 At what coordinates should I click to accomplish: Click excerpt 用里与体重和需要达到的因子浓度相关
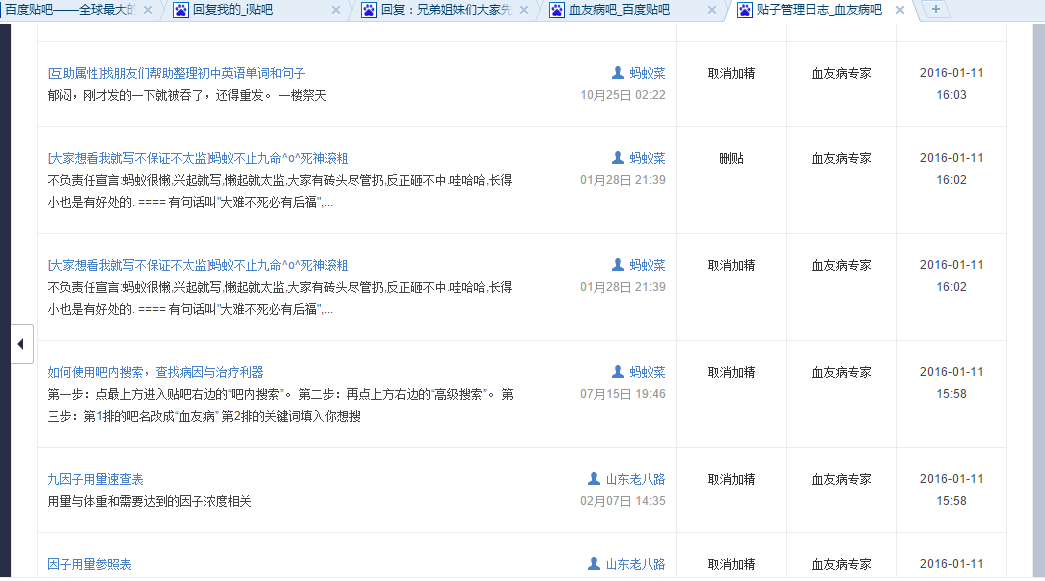[x=149, y=502]
